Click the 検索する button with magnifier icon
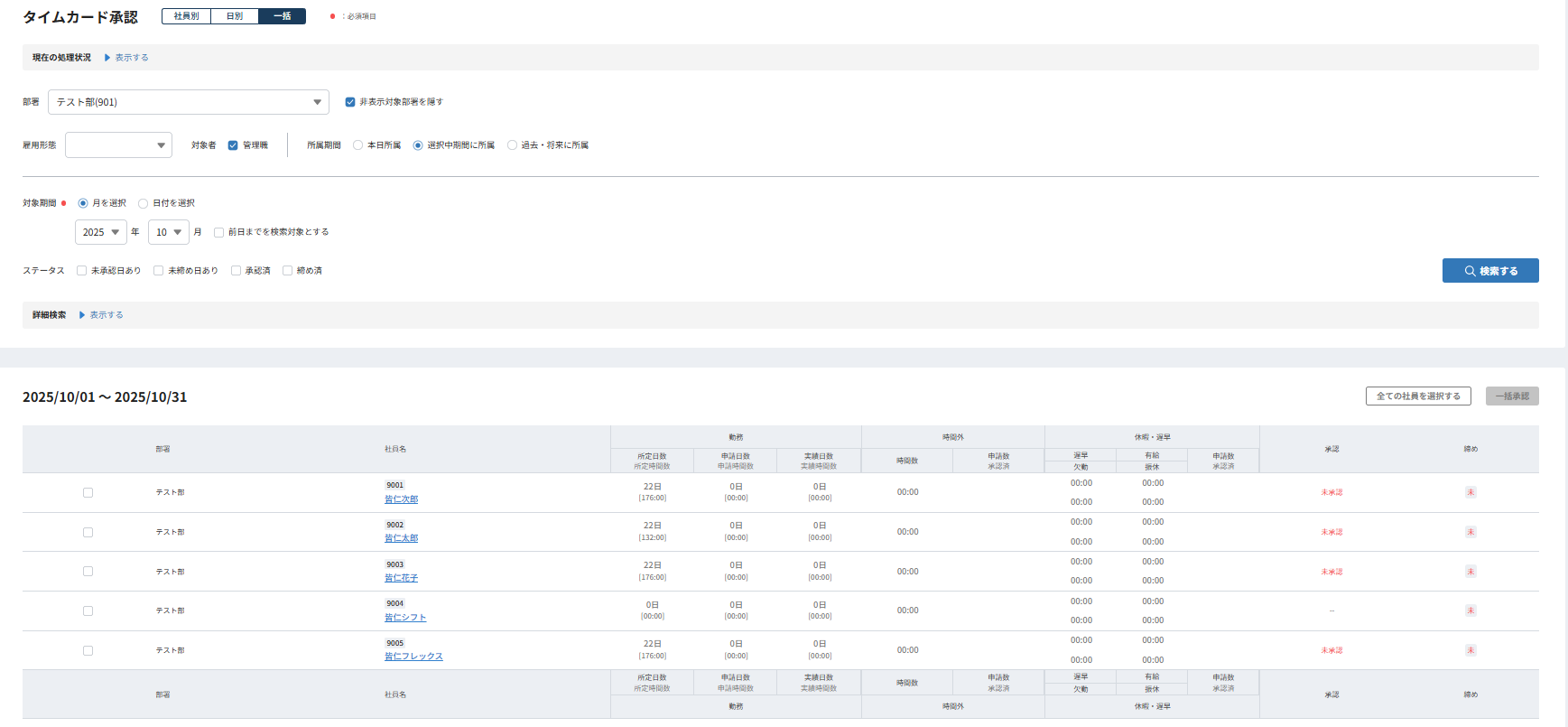 pyautogui.click(x=1489, y=271)
